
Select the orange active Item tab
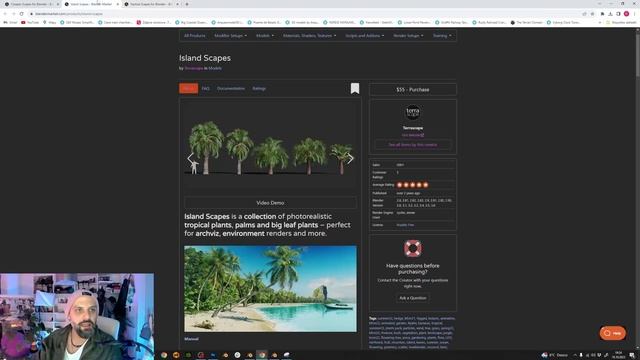coord(189,88)
